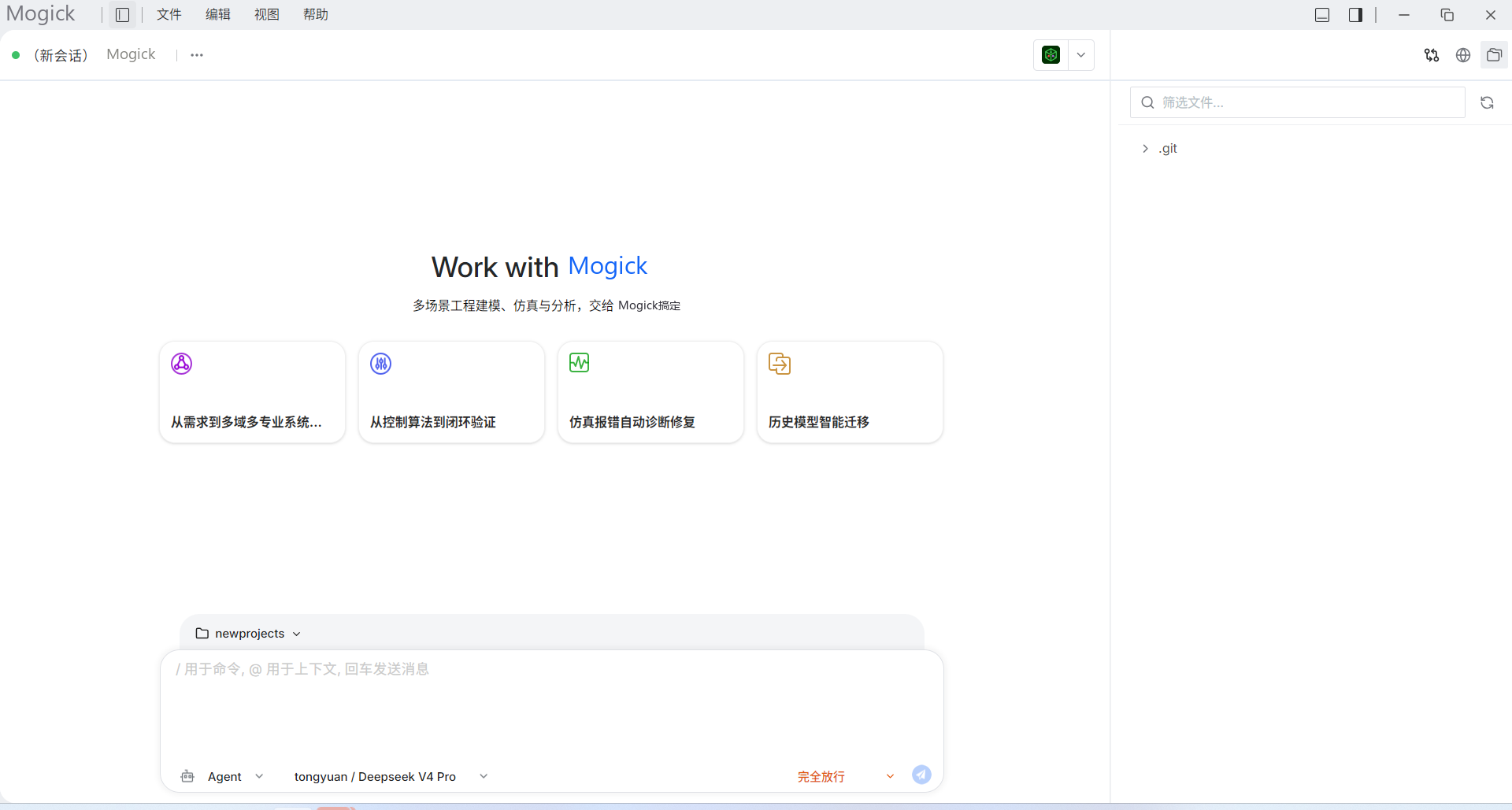Toggle the bottom panel layout icon
This screenshot has height=810, width=1512.
point(1322,15)
